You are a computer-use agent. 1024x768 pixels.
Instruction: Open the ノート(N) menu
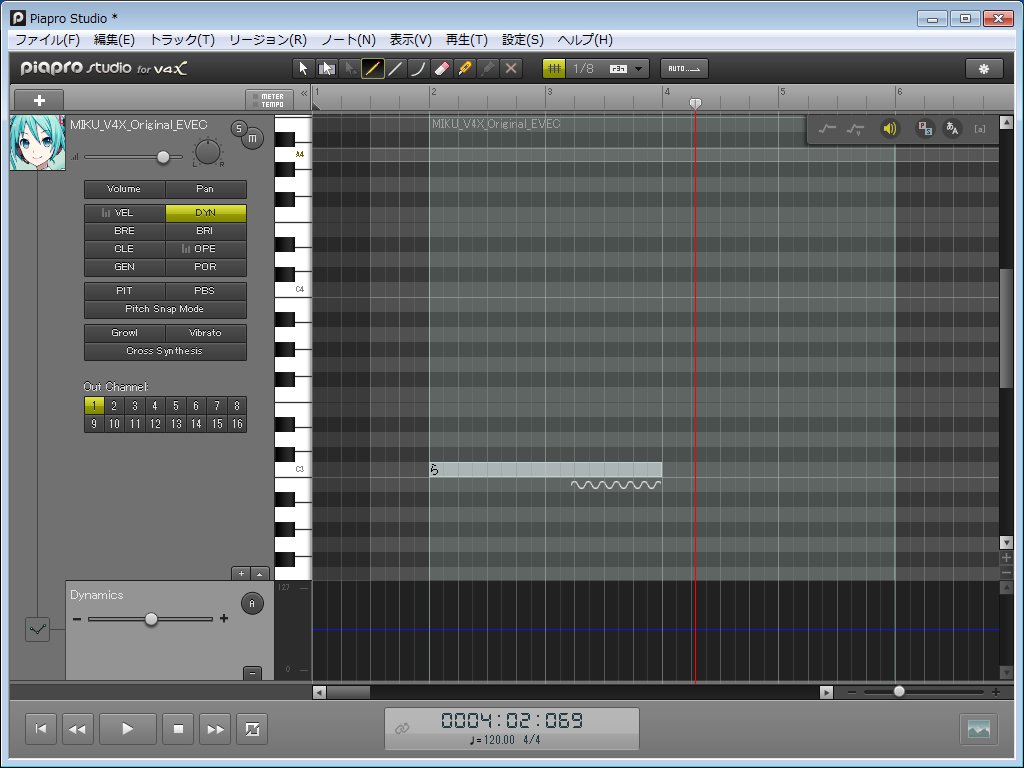pyautogui.click(x=349, y=40)
